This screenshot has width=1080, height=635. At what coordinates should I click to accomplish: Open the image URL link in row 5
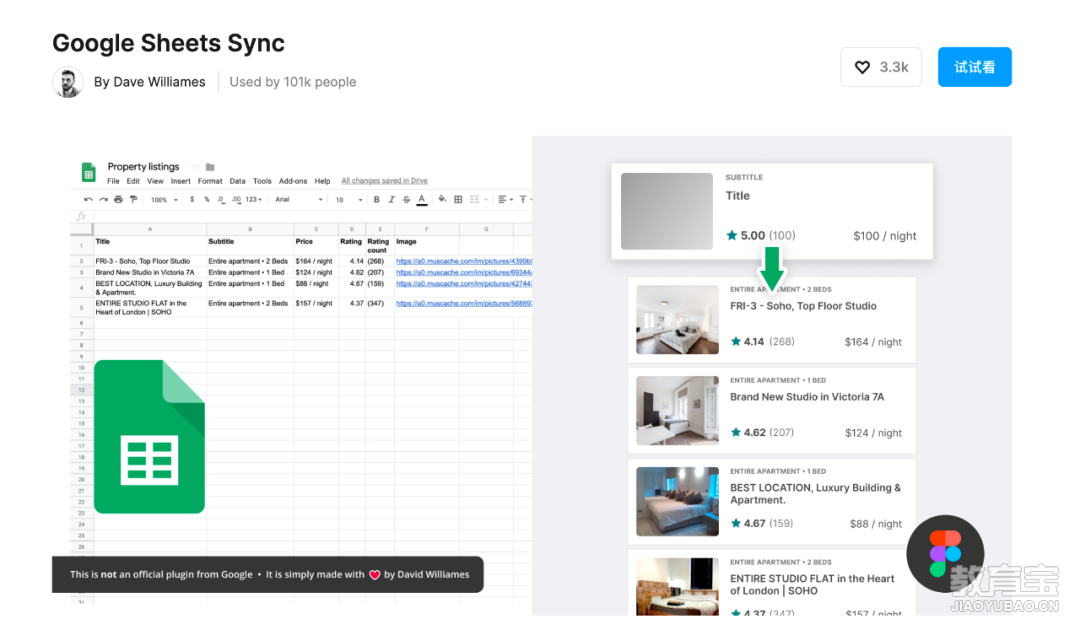point(464,304)
